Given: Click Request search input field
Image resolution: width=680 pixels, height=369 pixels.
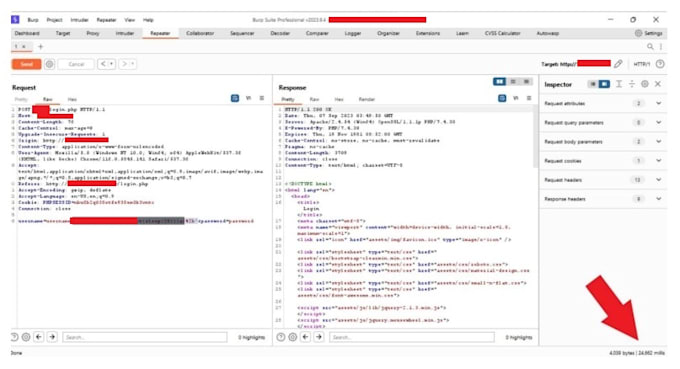Looking at the screenshot, I should coord(145,337).
